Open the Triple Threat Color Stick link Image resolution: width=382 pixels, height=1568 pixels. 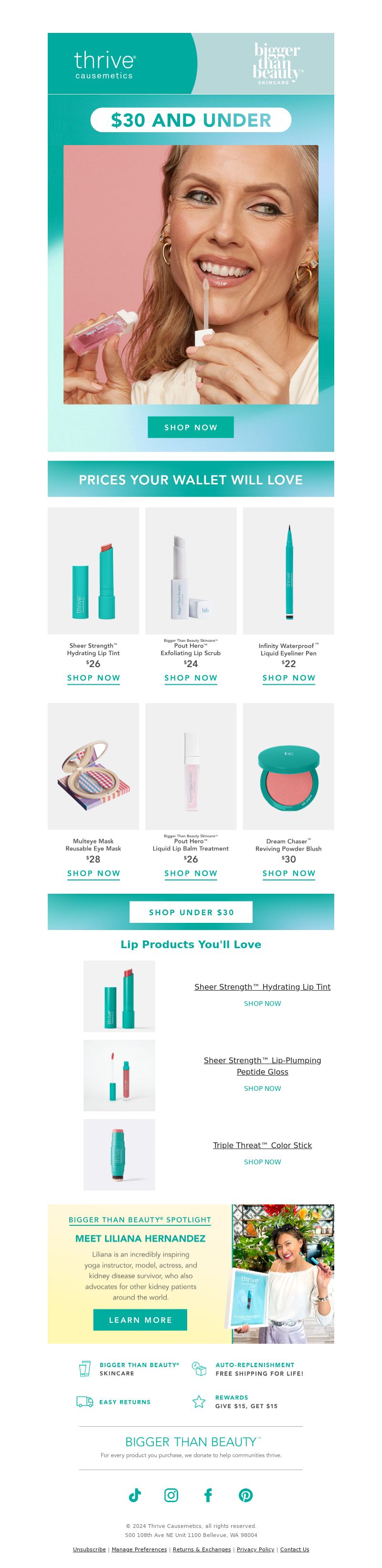pos(262,1145)
